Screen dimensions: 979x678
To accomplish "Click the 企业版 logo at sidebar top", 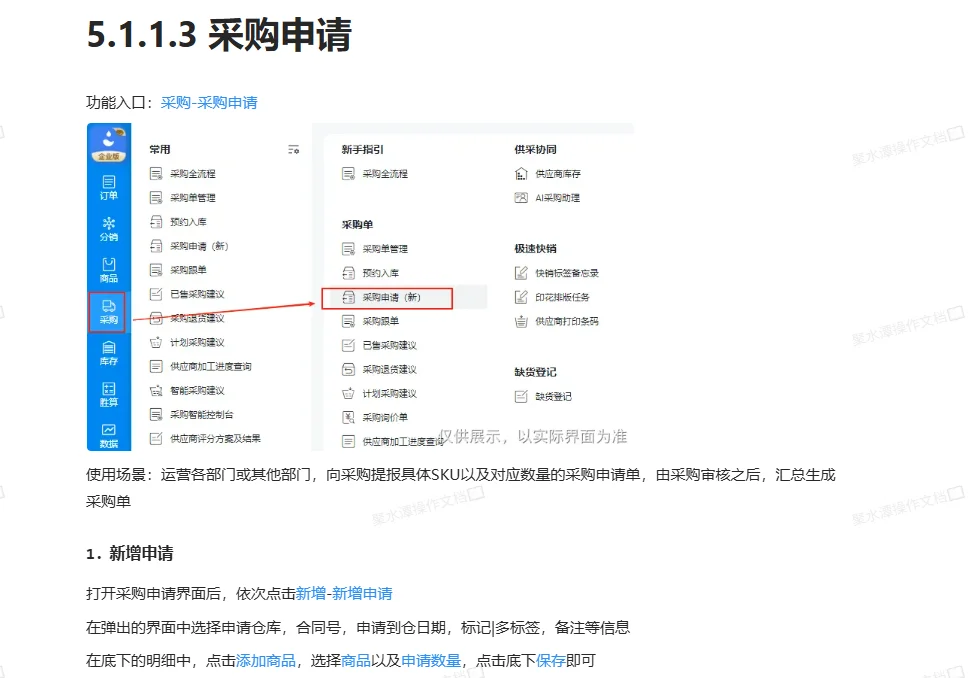I will tap(108, 140).
